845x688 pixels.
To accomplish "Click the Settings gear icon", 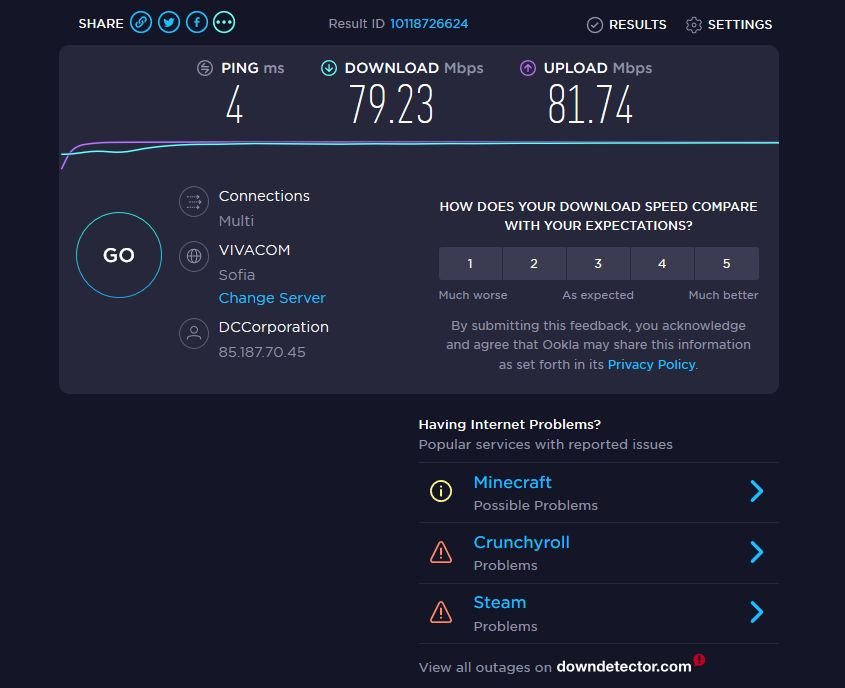I will pos(694,25).
